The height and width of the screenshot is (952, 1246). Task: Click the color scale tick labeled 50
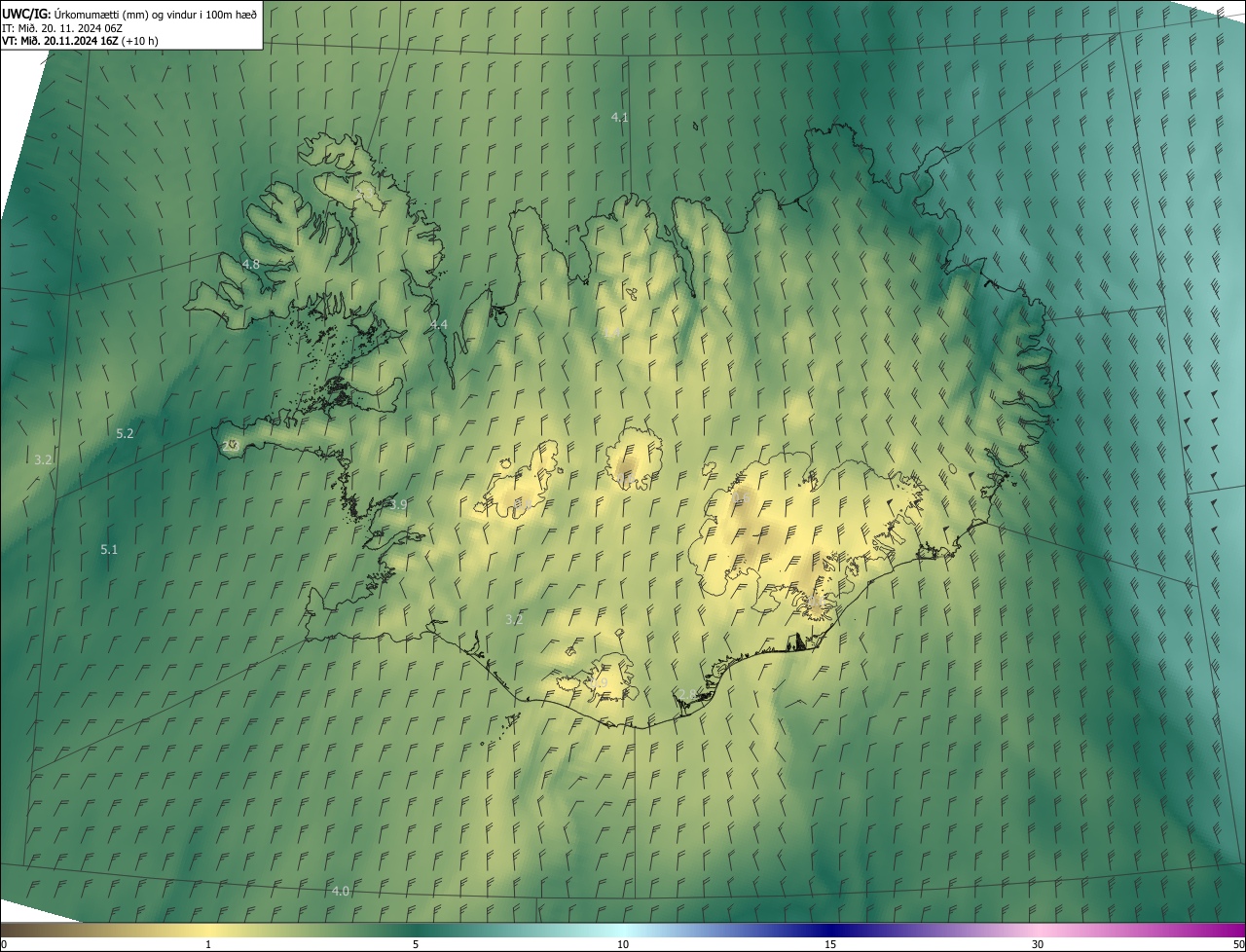tap(1238, 944)
